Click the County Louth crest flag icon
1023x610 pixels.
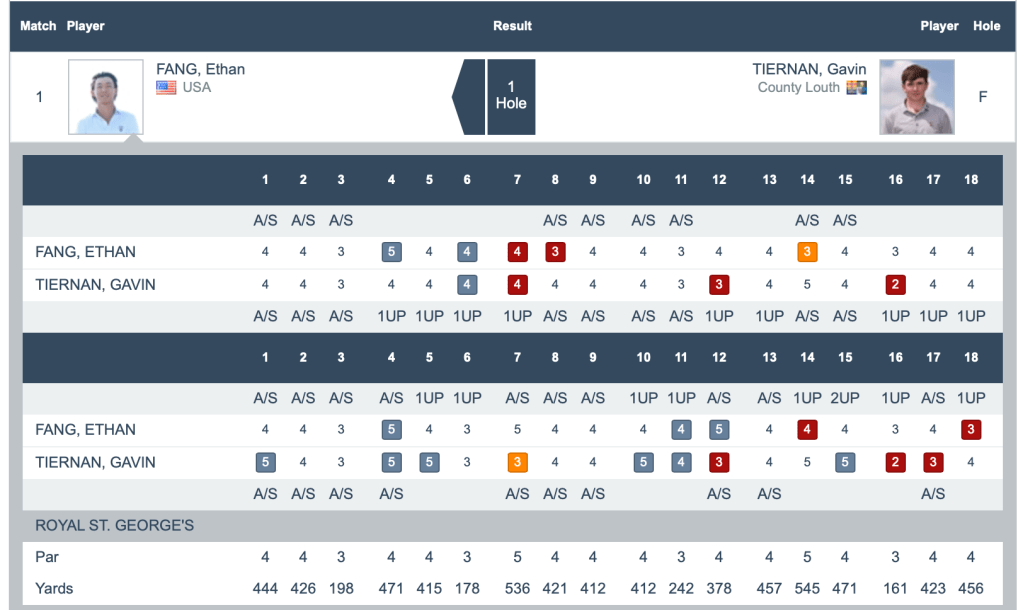tap(856, 88)
